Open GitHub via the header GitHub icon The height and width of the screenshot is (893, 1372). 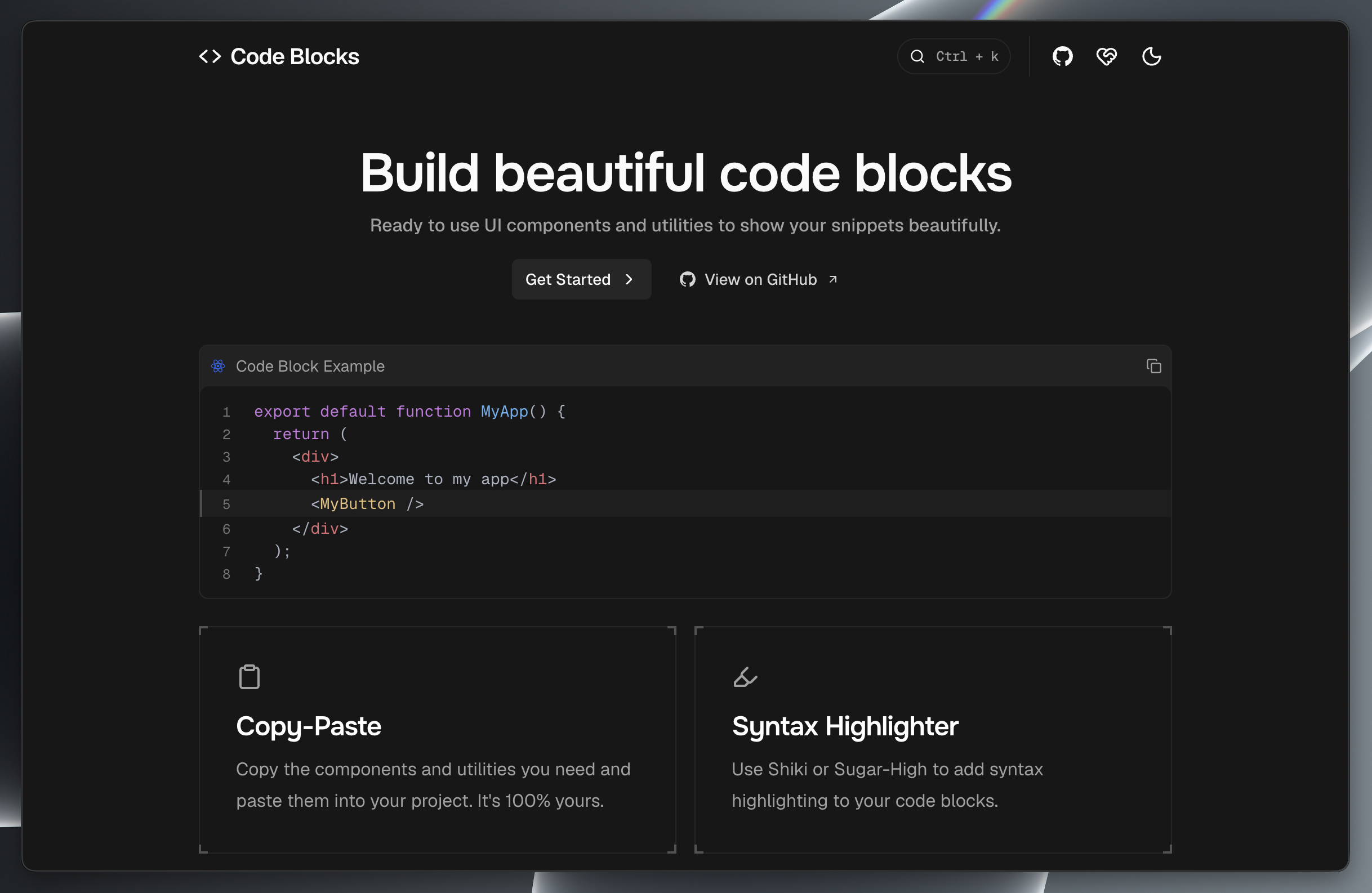1062,56
